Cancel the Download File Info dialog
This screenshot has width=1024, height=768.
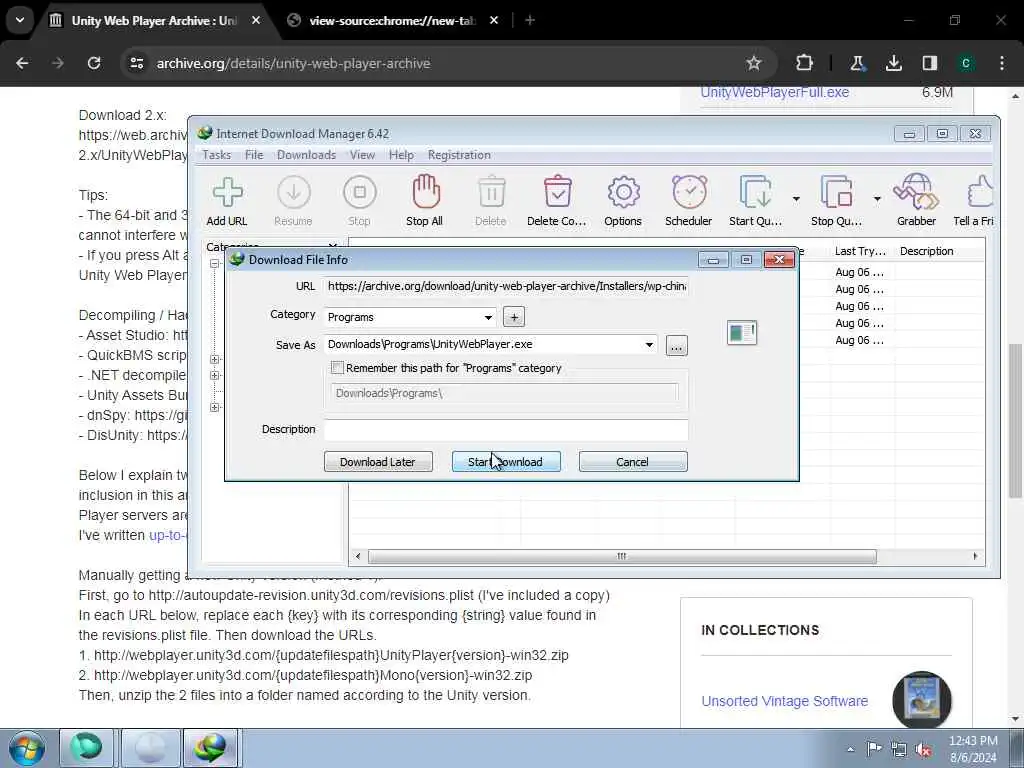(633, 462)
